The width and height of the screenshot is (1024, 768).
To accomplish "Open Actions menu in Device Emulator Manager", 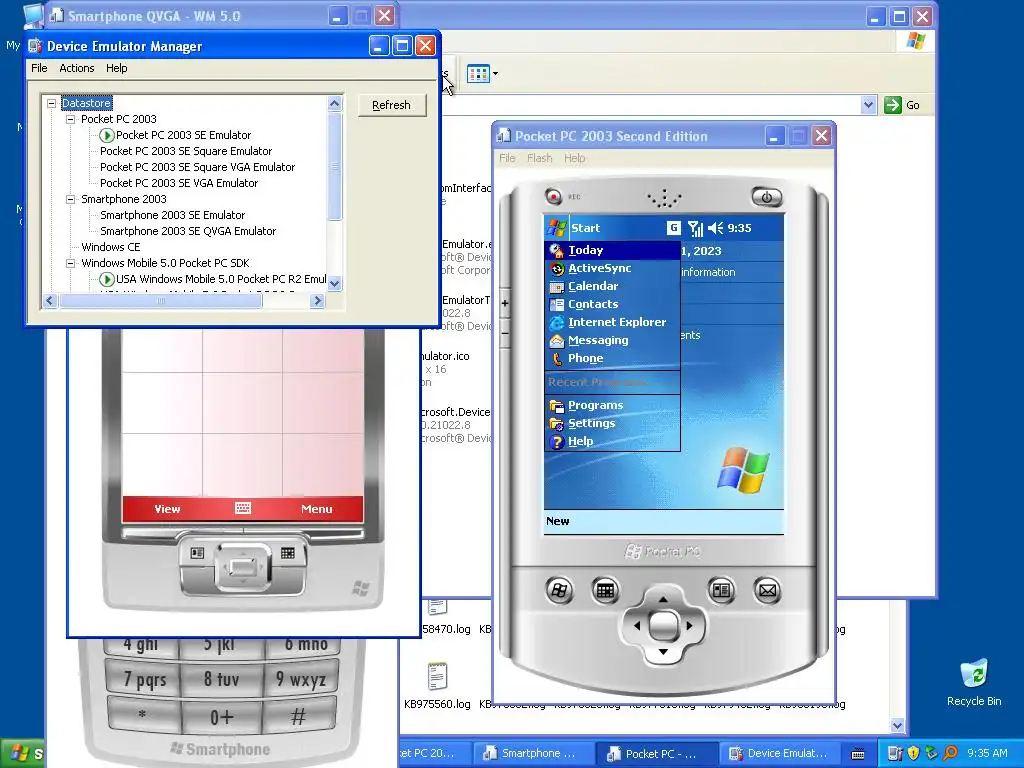I will click(x=77, y=68).
